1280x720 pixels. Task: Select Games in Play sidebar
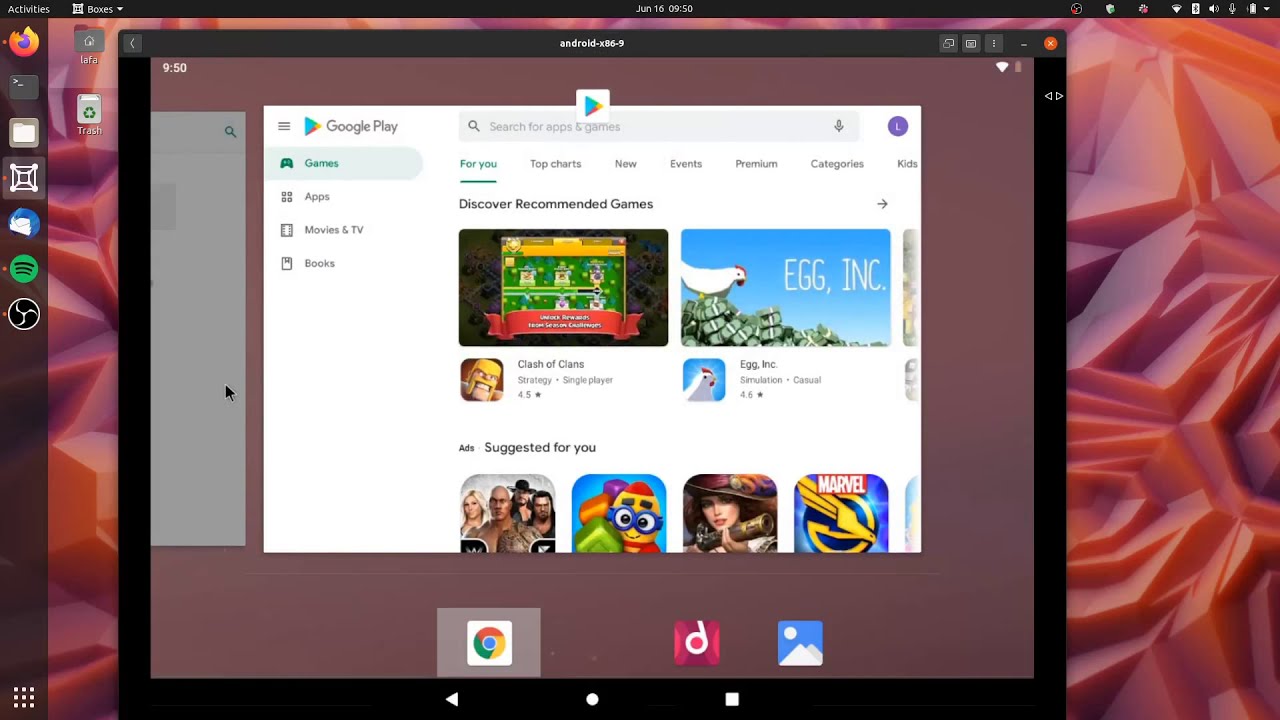(x=344, y=163)
